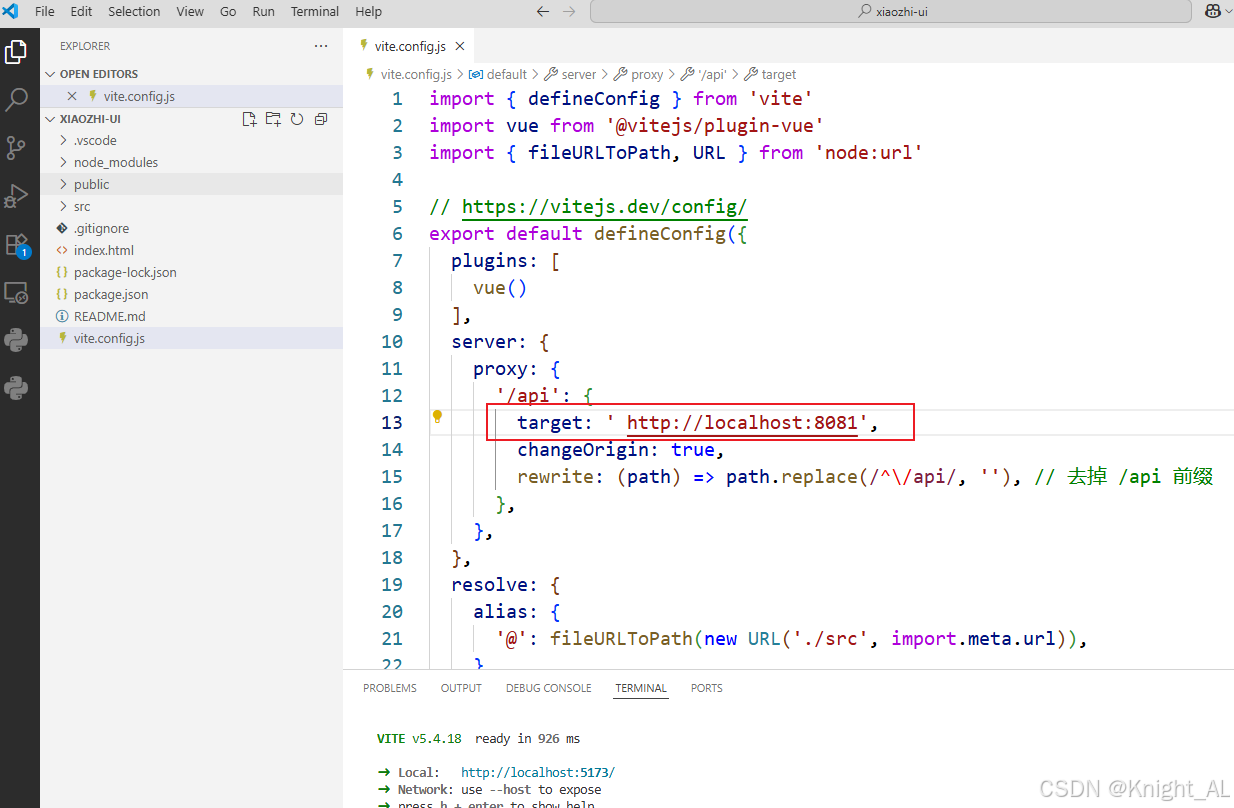Open the Edit menu
Viewport: 1234px width, 808px height.
pyautogui.click(x=81, y=12)
